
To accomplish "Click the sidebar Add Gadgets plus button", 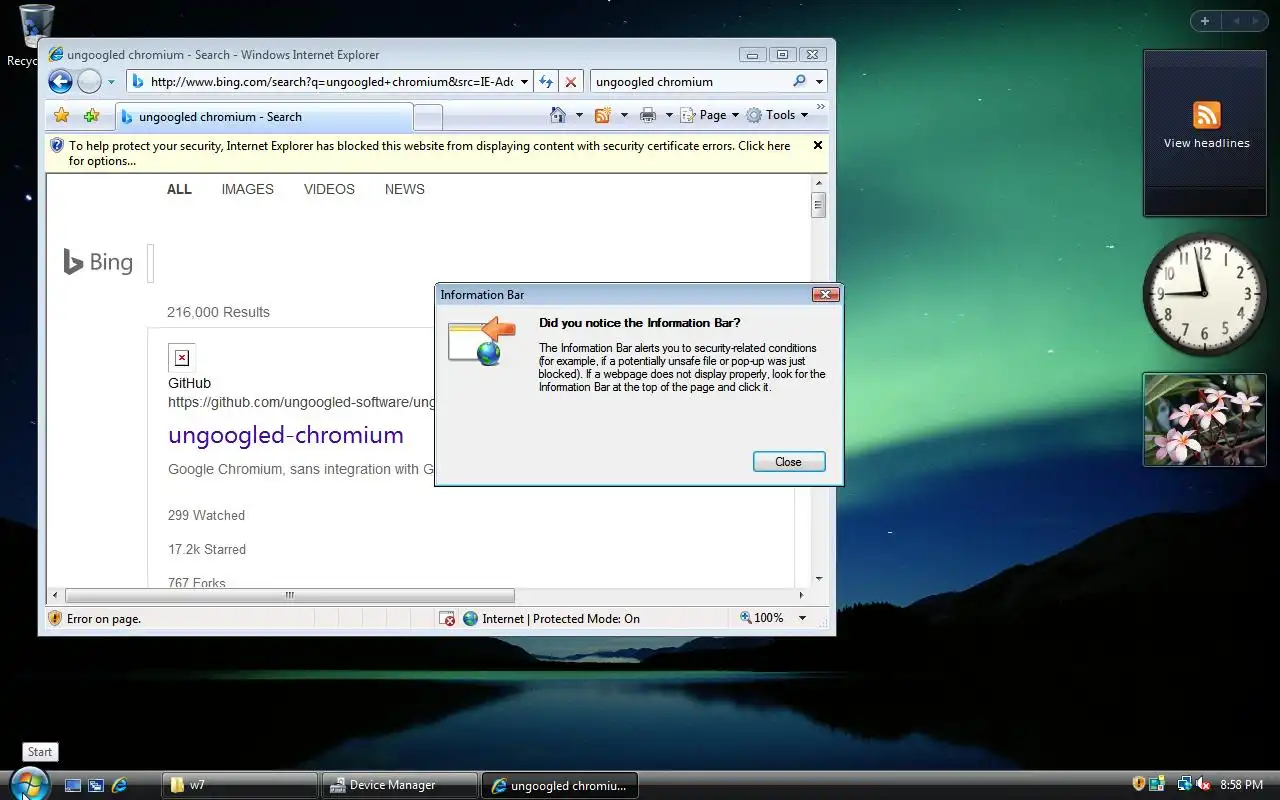I will (x=1205, y=21).
